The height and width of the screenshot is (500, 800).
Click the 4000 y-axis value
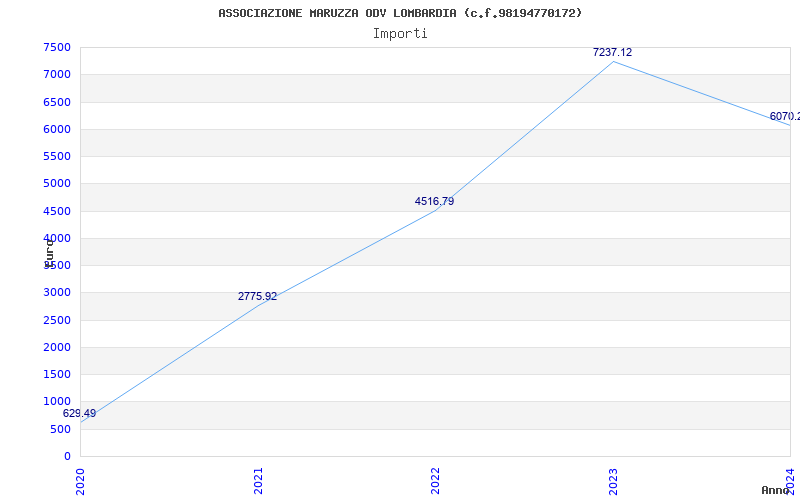point(57,238)
